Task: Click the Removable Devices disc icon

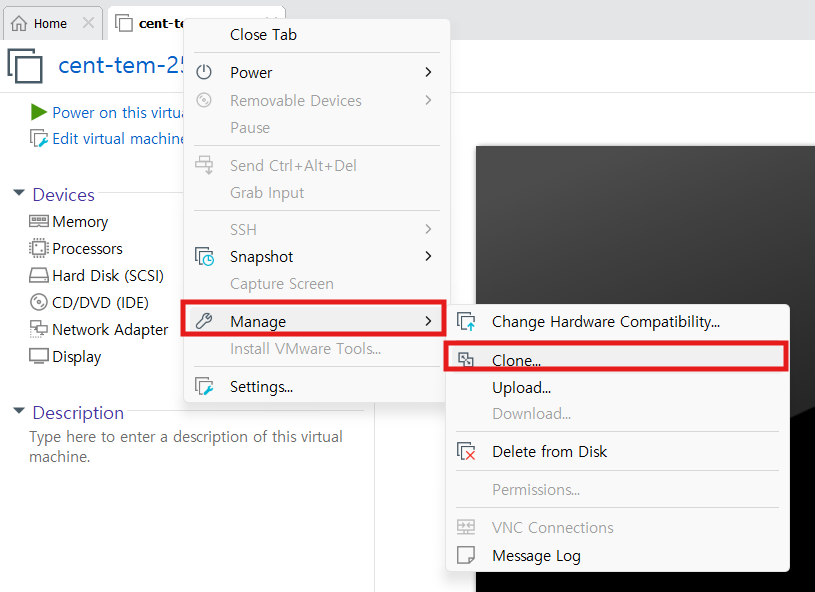Action: pyautogui.click(x=204, y=100)
